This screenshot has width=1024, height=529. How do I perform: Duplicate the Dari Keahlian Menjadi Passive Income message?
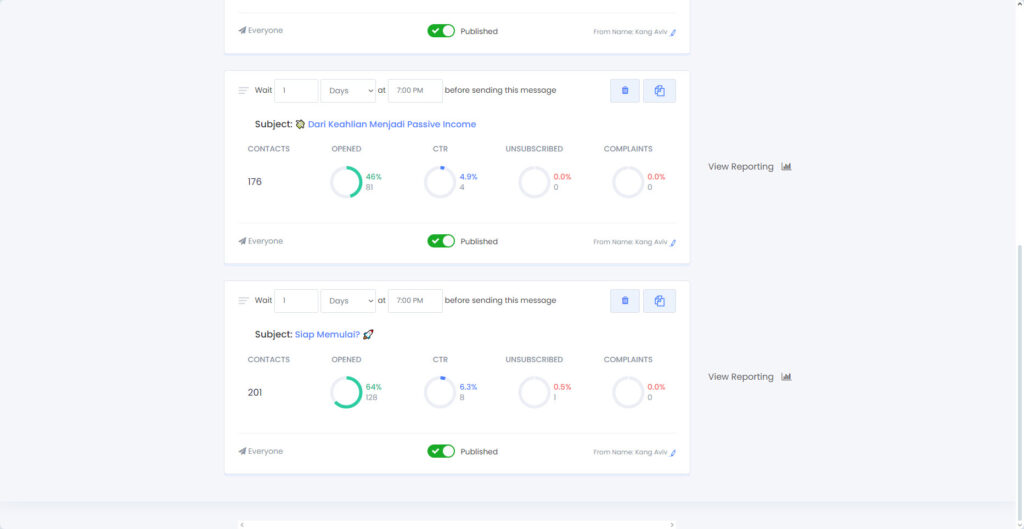click(x=659, y=91)
